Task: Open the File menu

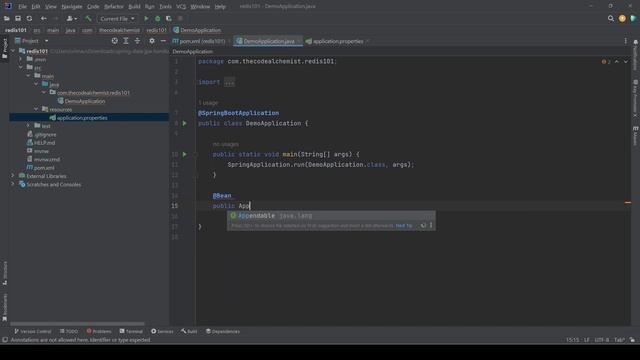Action: [22, 7]
